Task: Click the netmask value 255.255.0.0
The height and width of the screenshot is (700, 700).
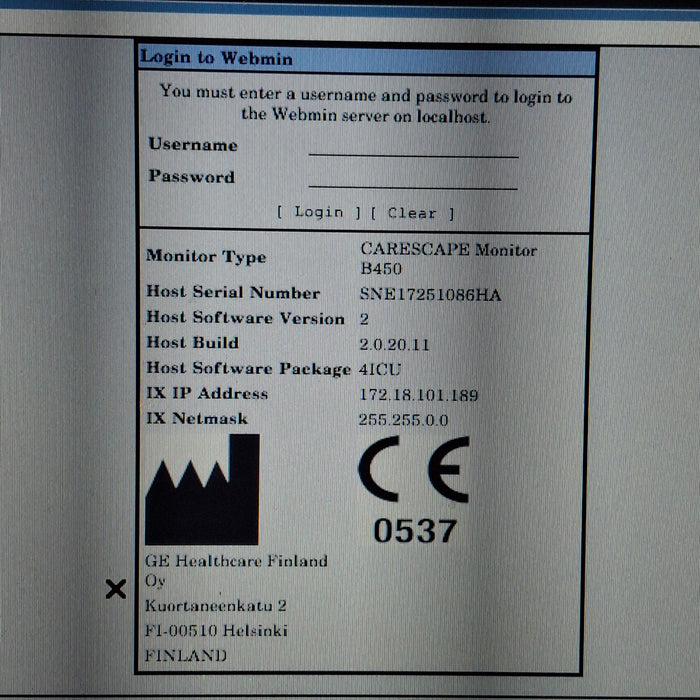Action: tap(403, 420)
